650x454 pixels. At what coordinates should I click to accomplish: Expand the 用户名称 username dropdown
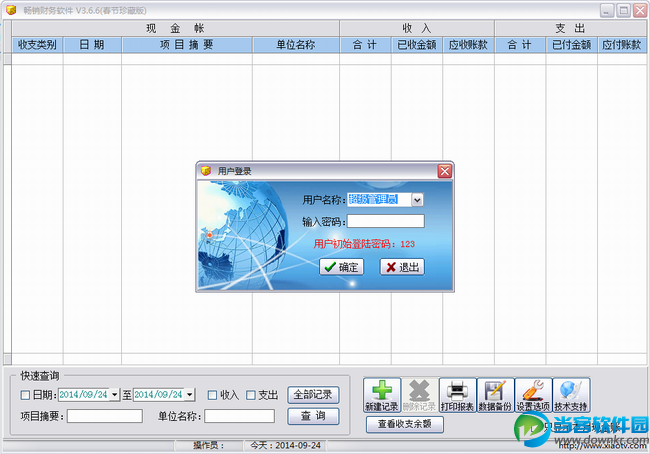click(417, 201)
